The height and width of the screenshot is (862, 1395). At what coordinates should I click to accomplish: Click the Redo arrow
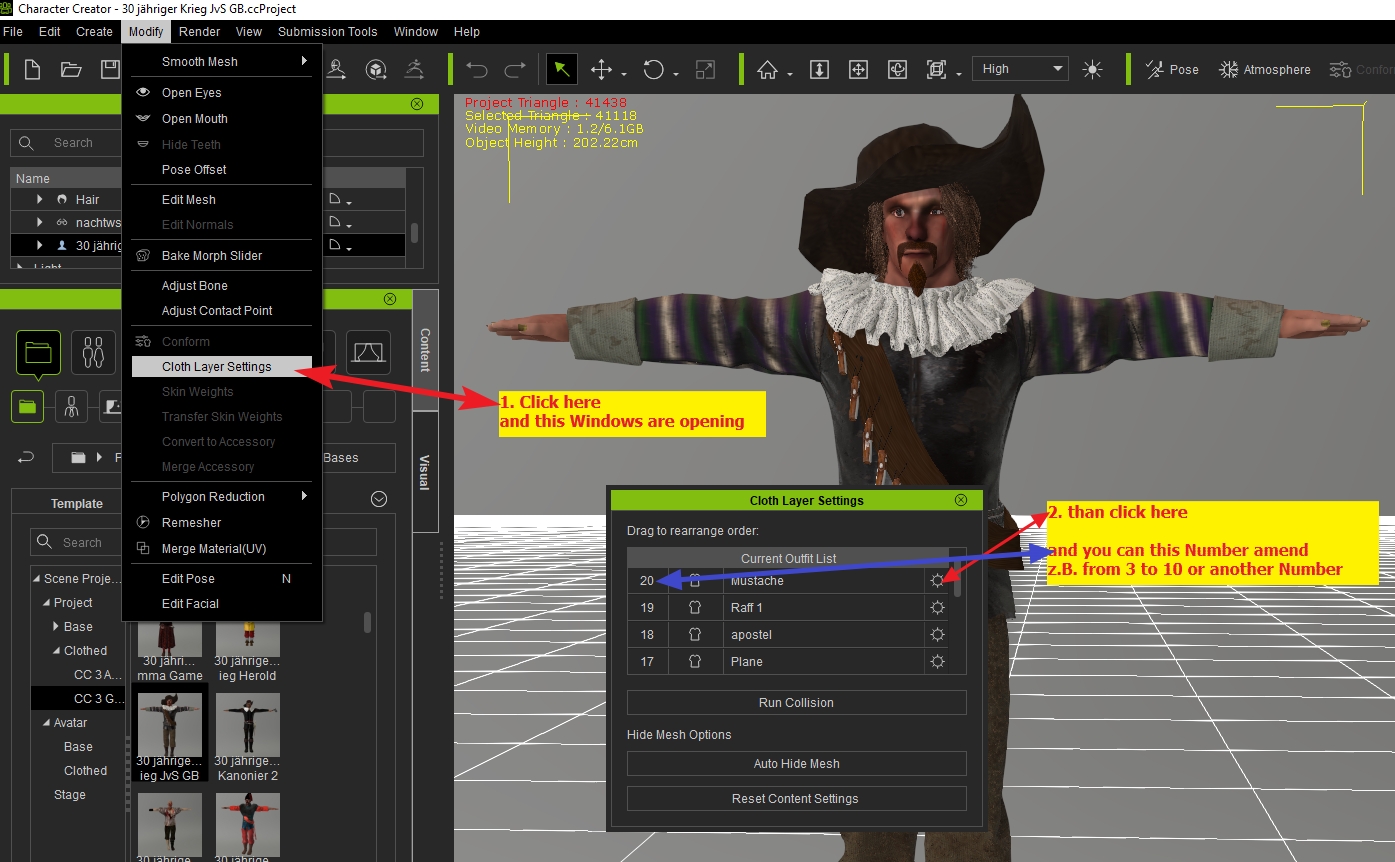point(515,69)
